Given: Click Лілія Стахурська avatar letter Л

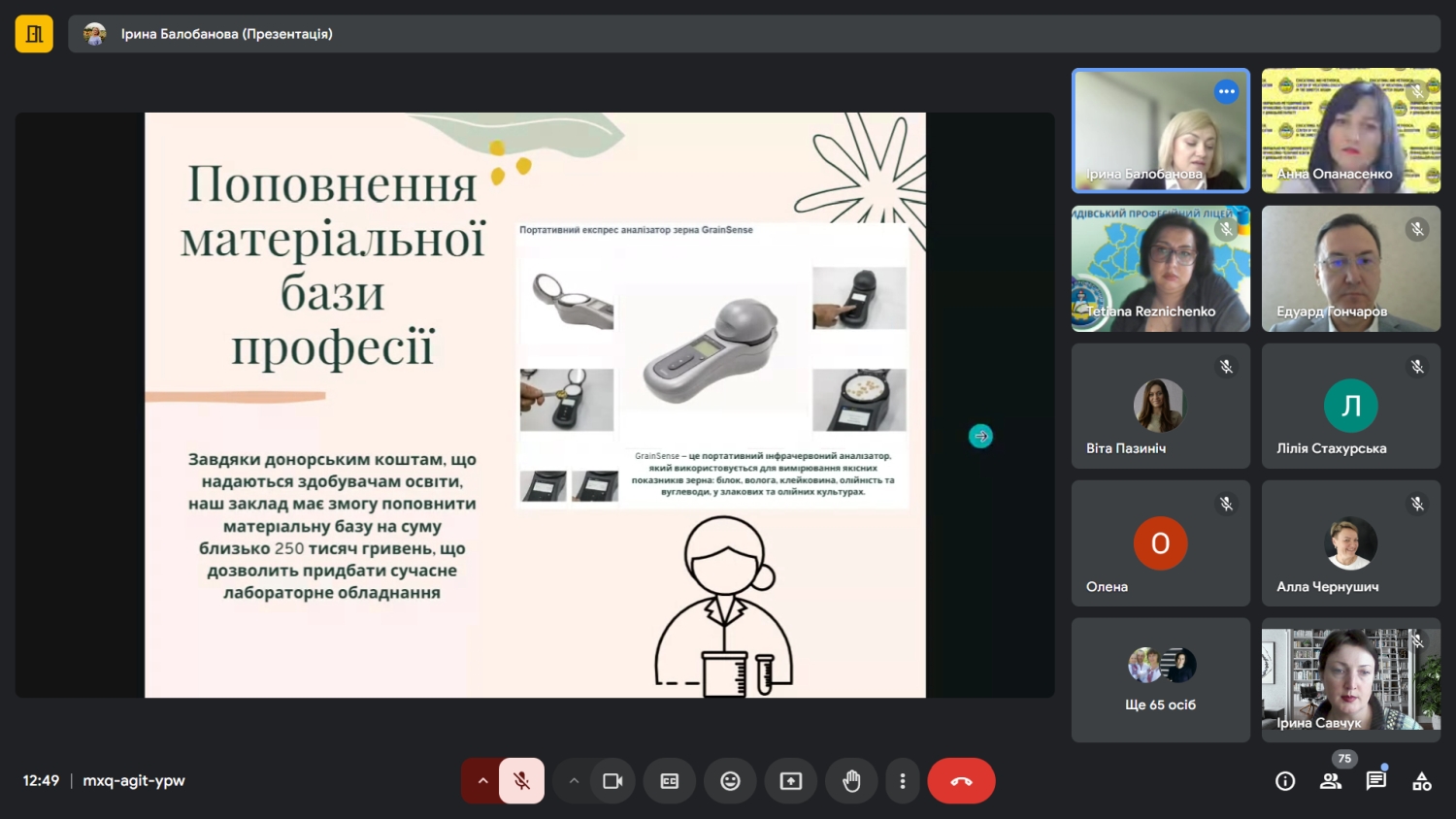Looking at the screenshot, I should point(1351,406).
